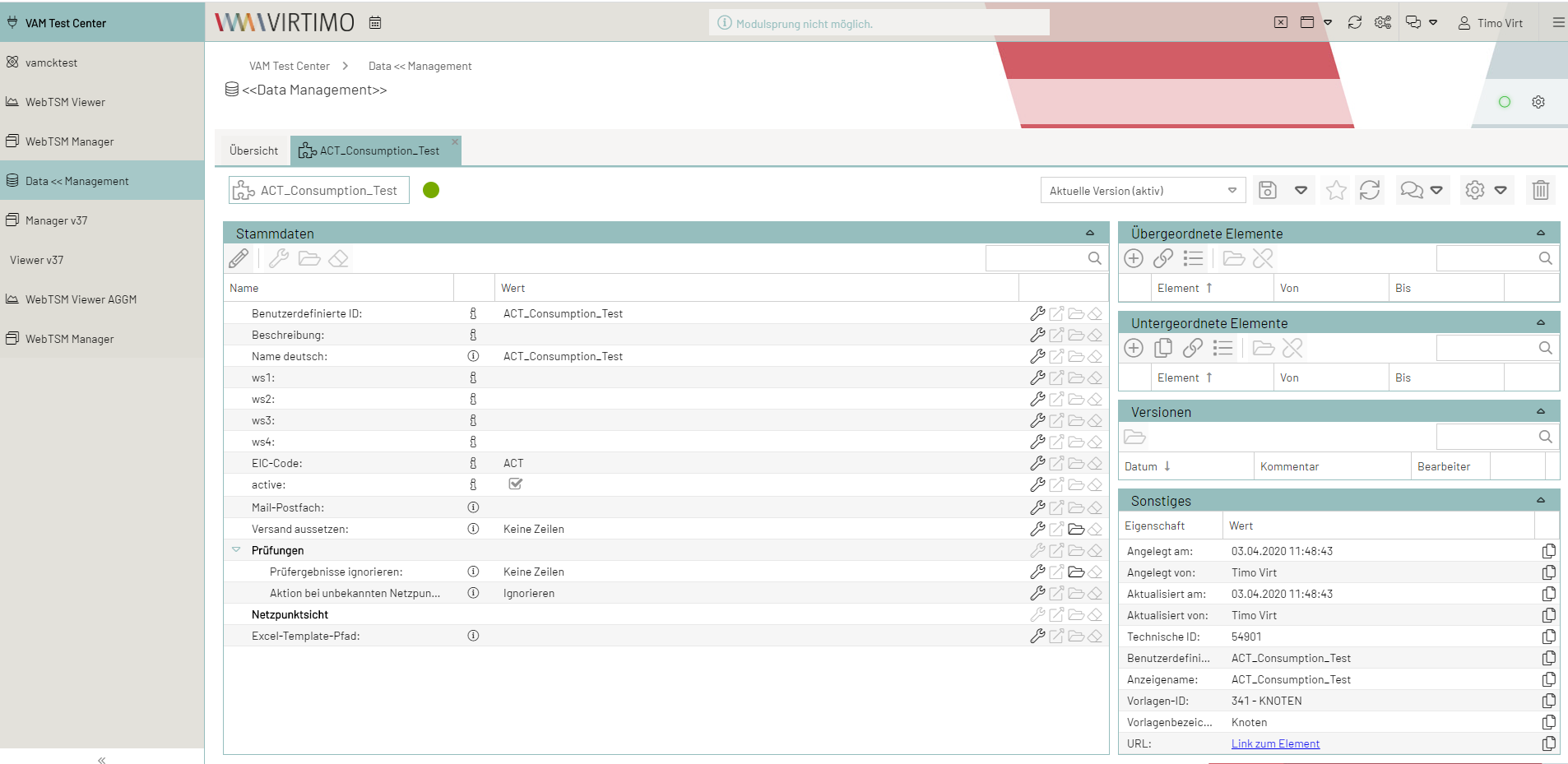1568x764 pixels.
Task: Open save options dropdown arrow
Action: click(x=1301, y=191)
